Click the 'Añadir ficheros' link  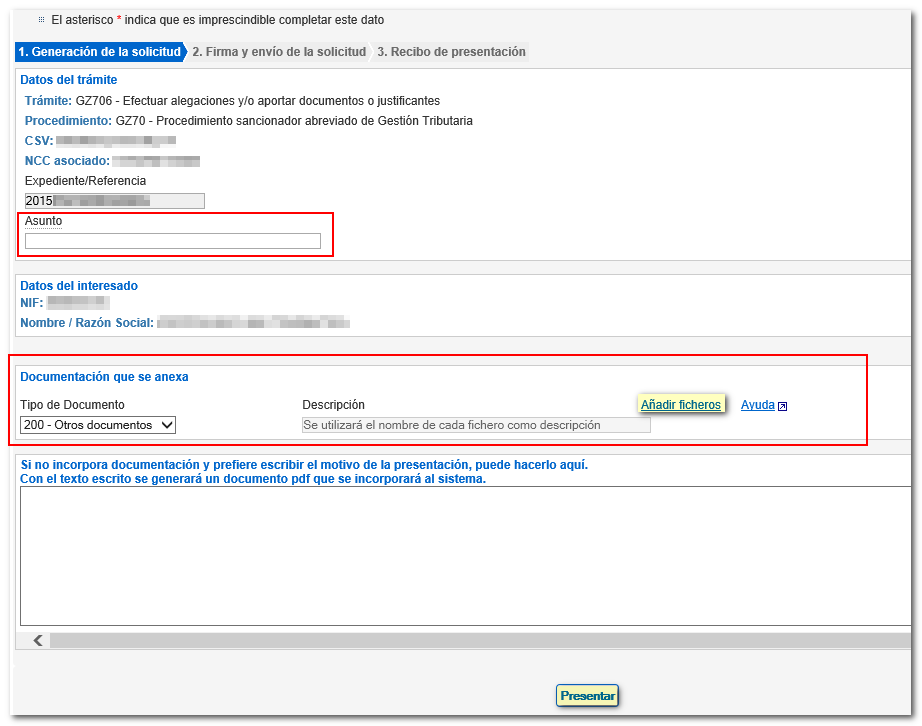680,405
